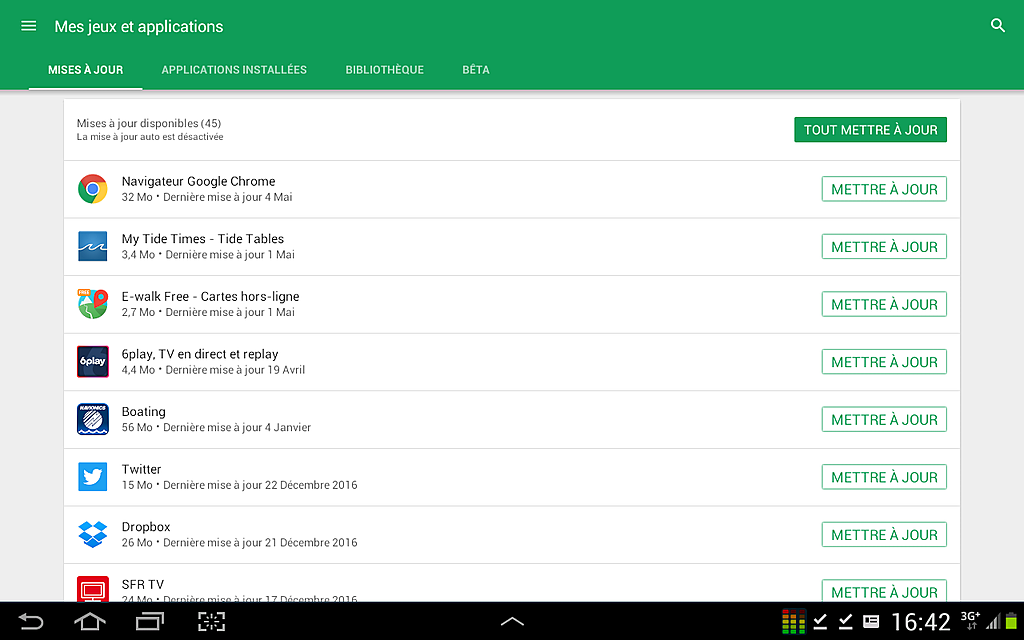Expand the navigation bar up-chevron
Screen dimensions: 1024x640
(512, 621)
